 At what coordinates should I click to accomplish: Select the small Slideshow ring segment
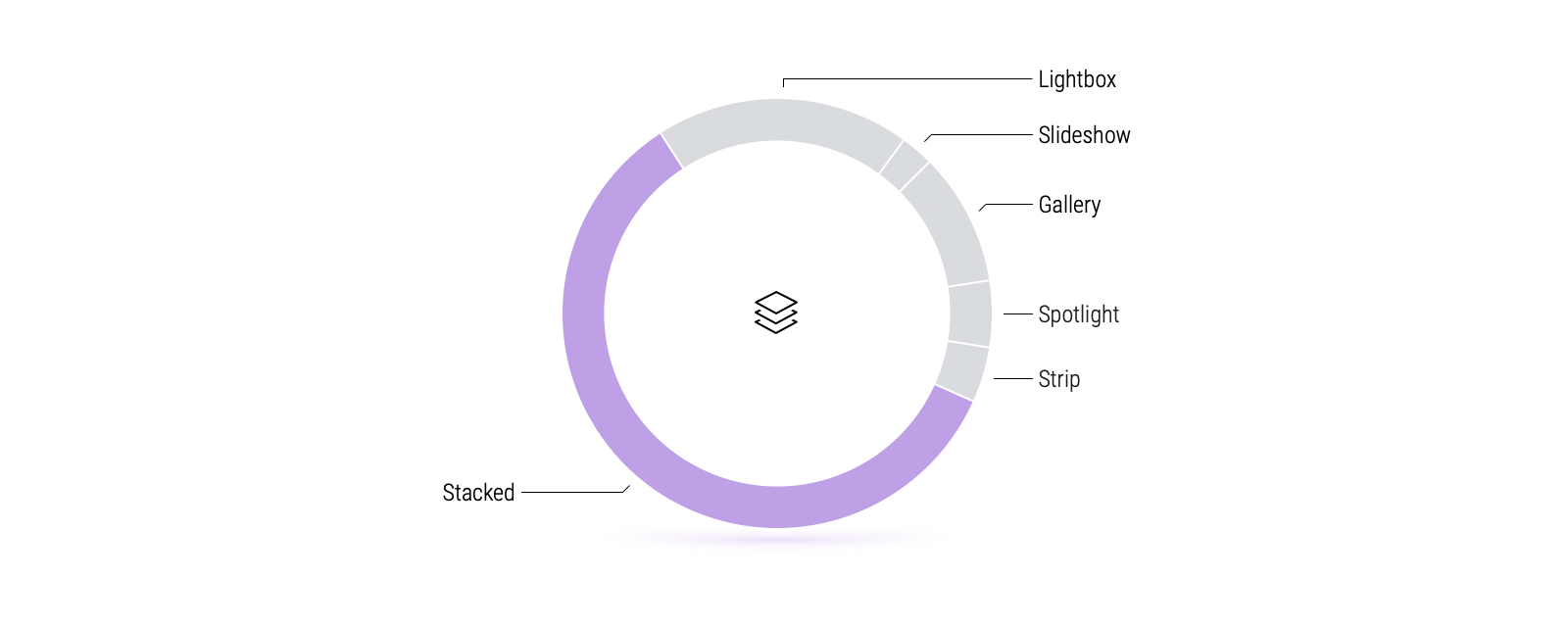905,166
